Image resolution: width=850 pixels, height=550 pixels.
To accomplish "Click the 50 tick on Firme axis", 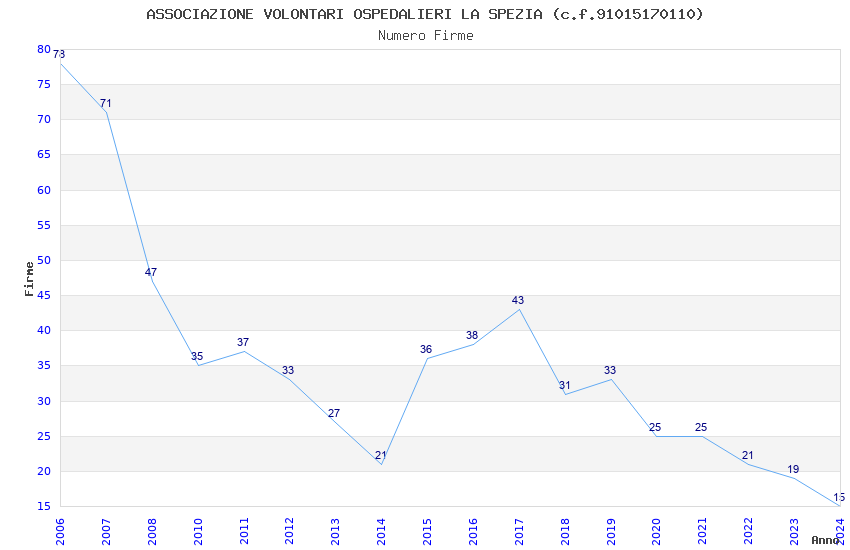I will 44,260.
